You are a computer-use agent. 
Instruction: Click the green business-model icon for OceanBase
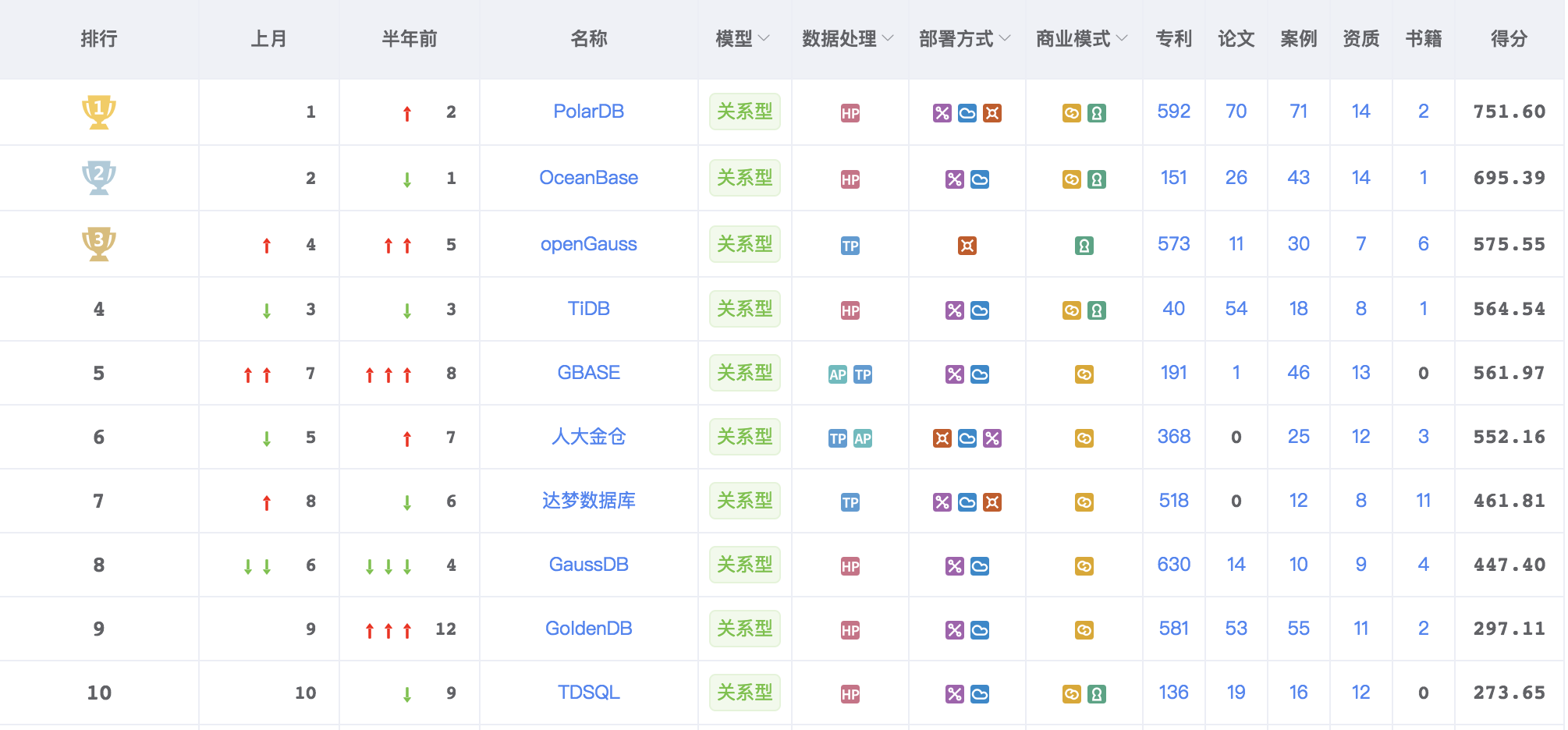click(x=1097, y=179)
